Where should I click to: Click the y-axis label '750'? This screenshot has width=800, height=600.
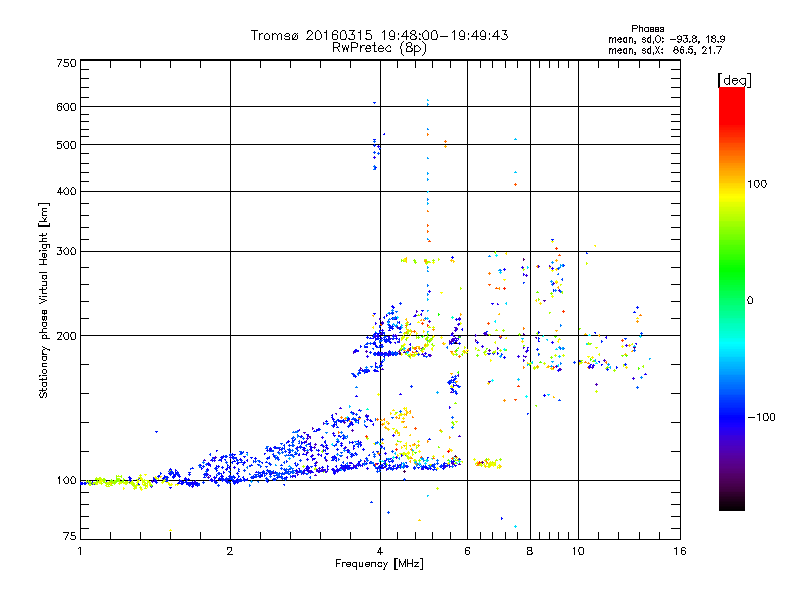pos(66,63)
